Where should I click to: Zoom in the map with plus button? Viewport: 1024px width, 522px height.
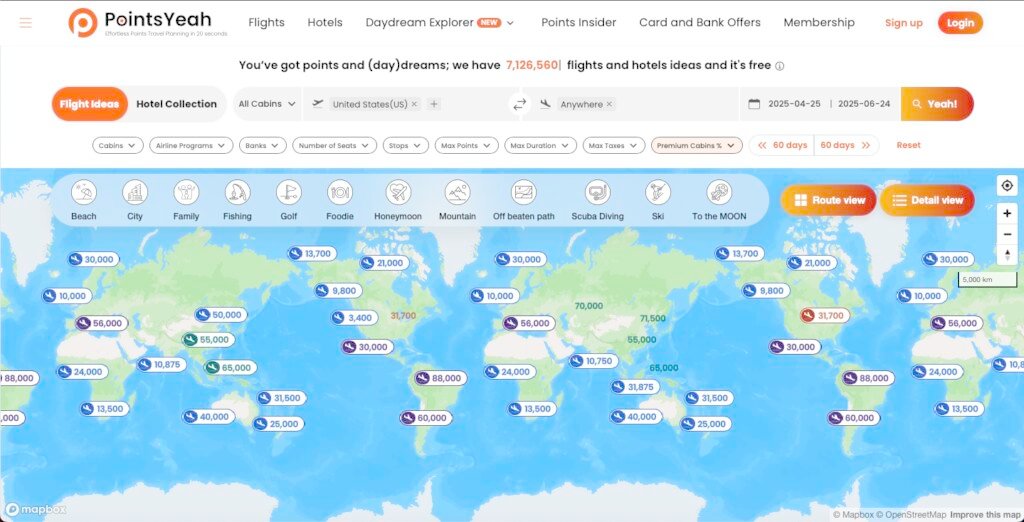(x=1006, y=214)
